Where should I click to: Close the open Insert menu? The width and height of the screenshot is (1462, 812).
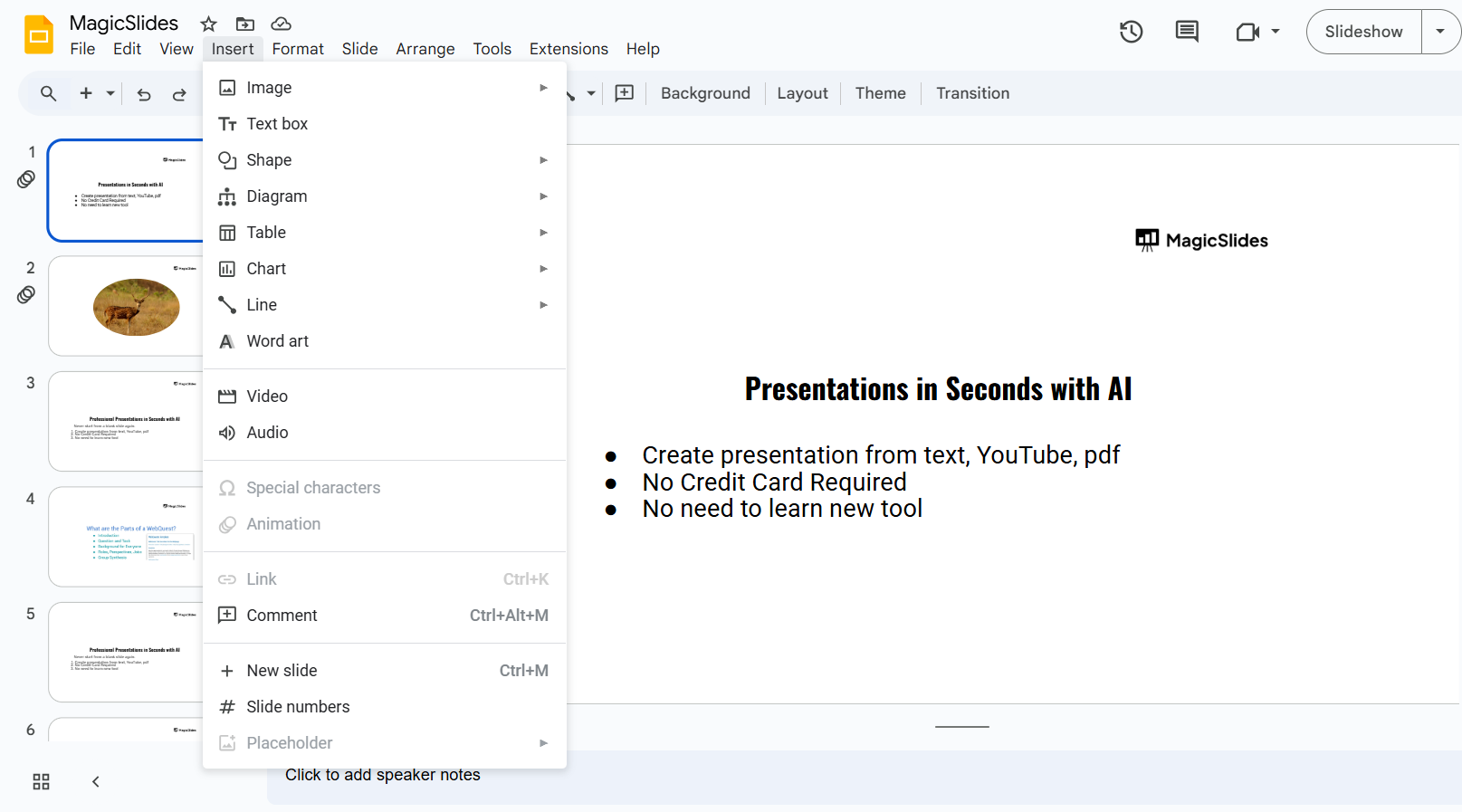point(233,49)
